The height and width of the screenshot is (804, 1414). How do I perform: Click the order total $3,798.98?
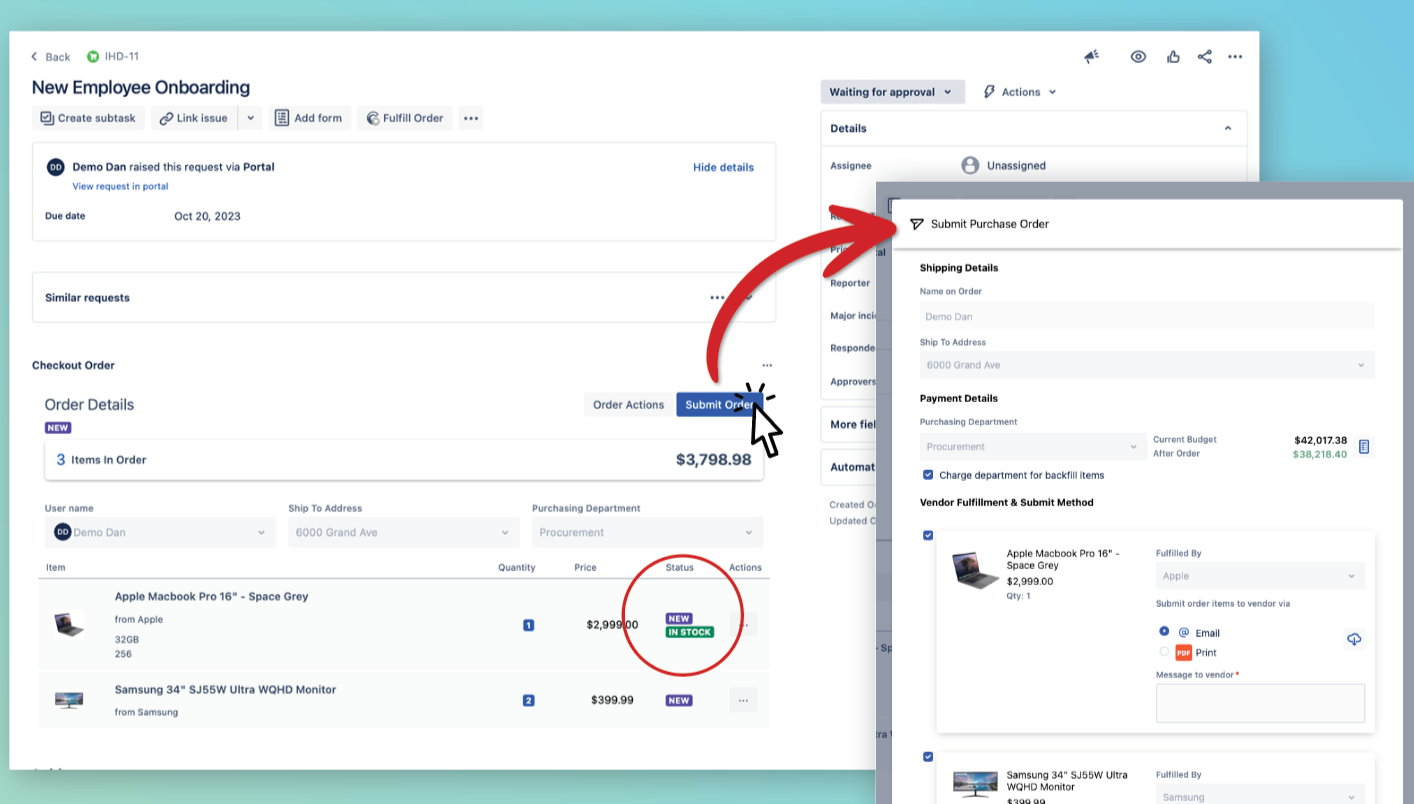click(713, 460)
